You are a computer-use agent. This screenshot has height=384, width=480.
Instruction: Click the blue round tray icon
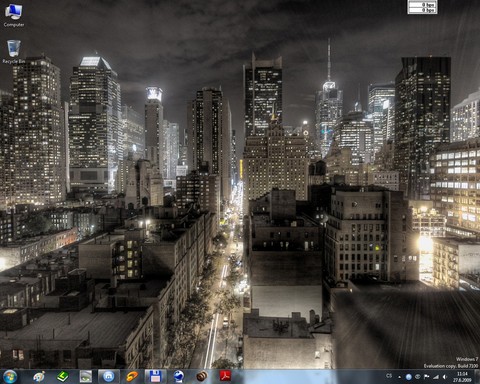408,377
